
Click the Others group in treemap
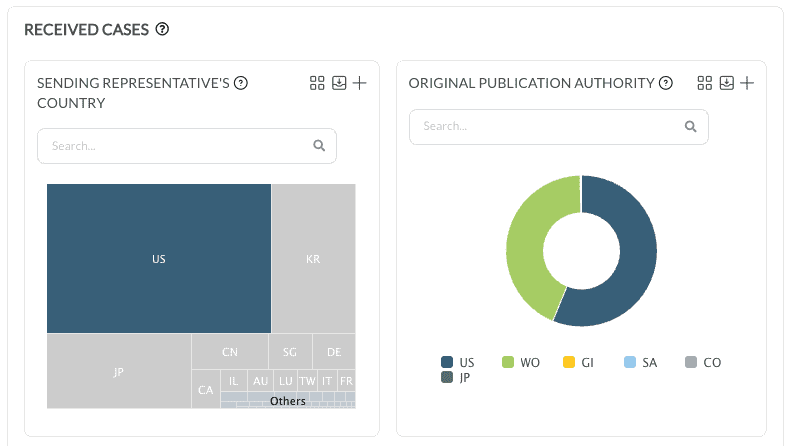point(288,400)
